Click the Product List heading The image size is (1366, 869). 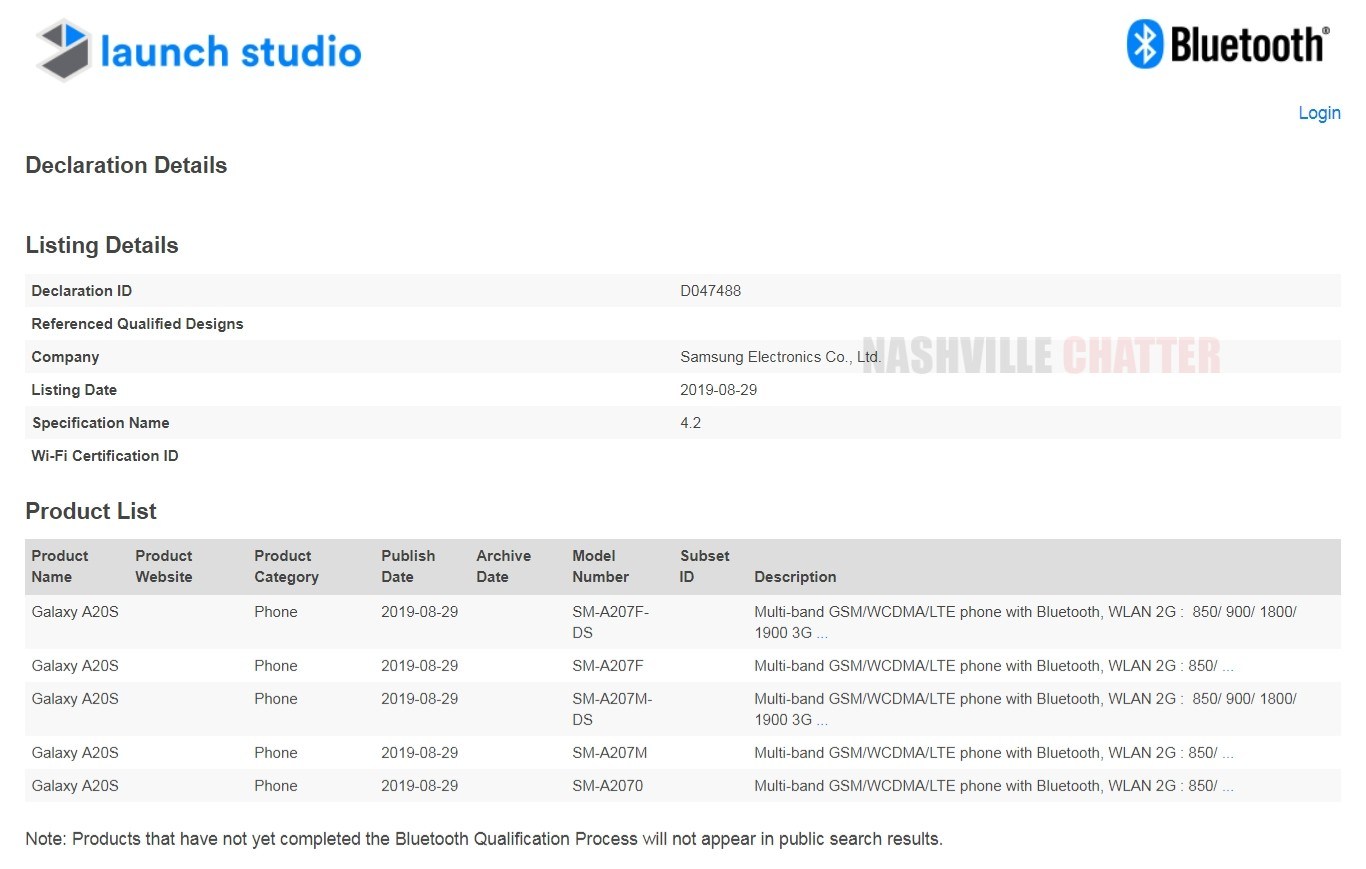click(91, 512)
